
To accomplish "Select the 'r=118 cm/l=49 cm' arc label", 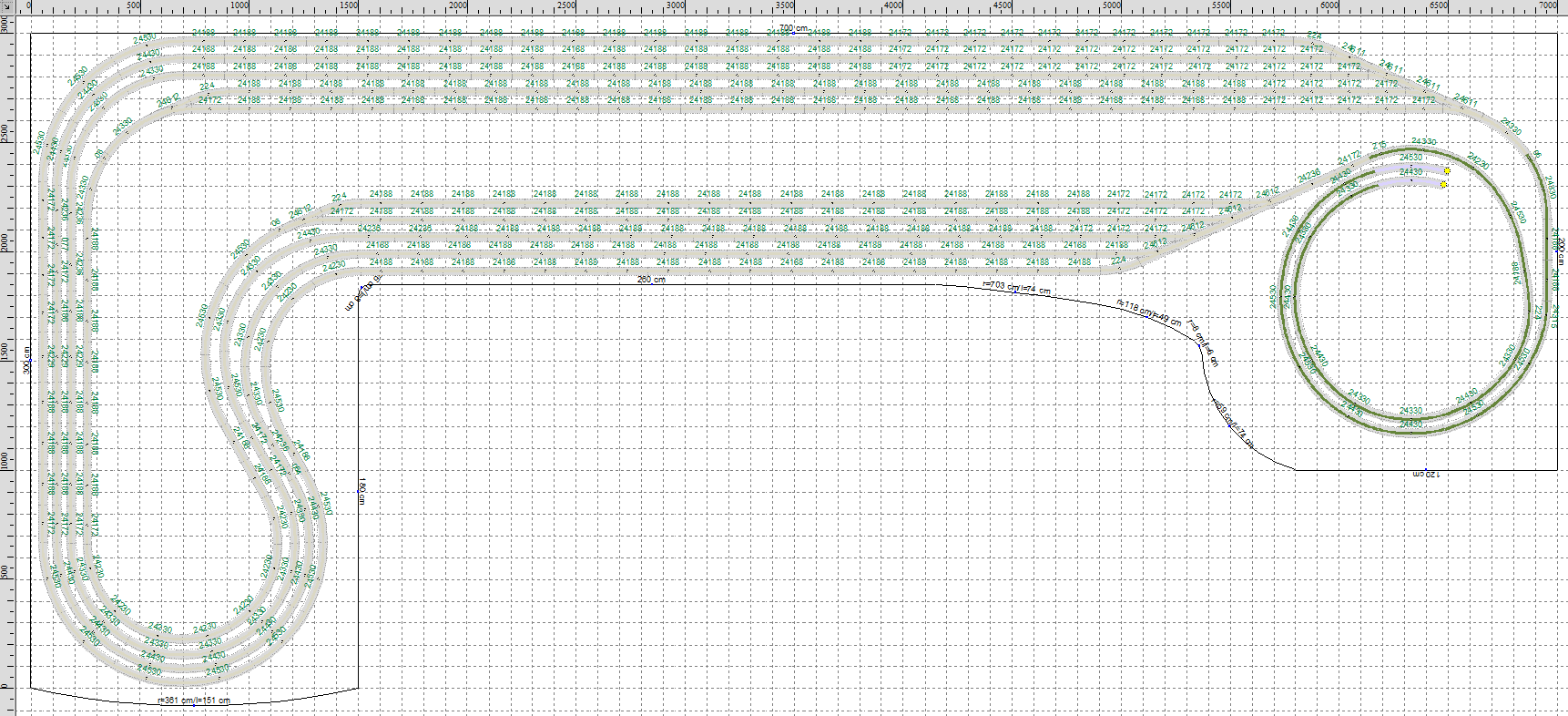I will coord(1149,312).
